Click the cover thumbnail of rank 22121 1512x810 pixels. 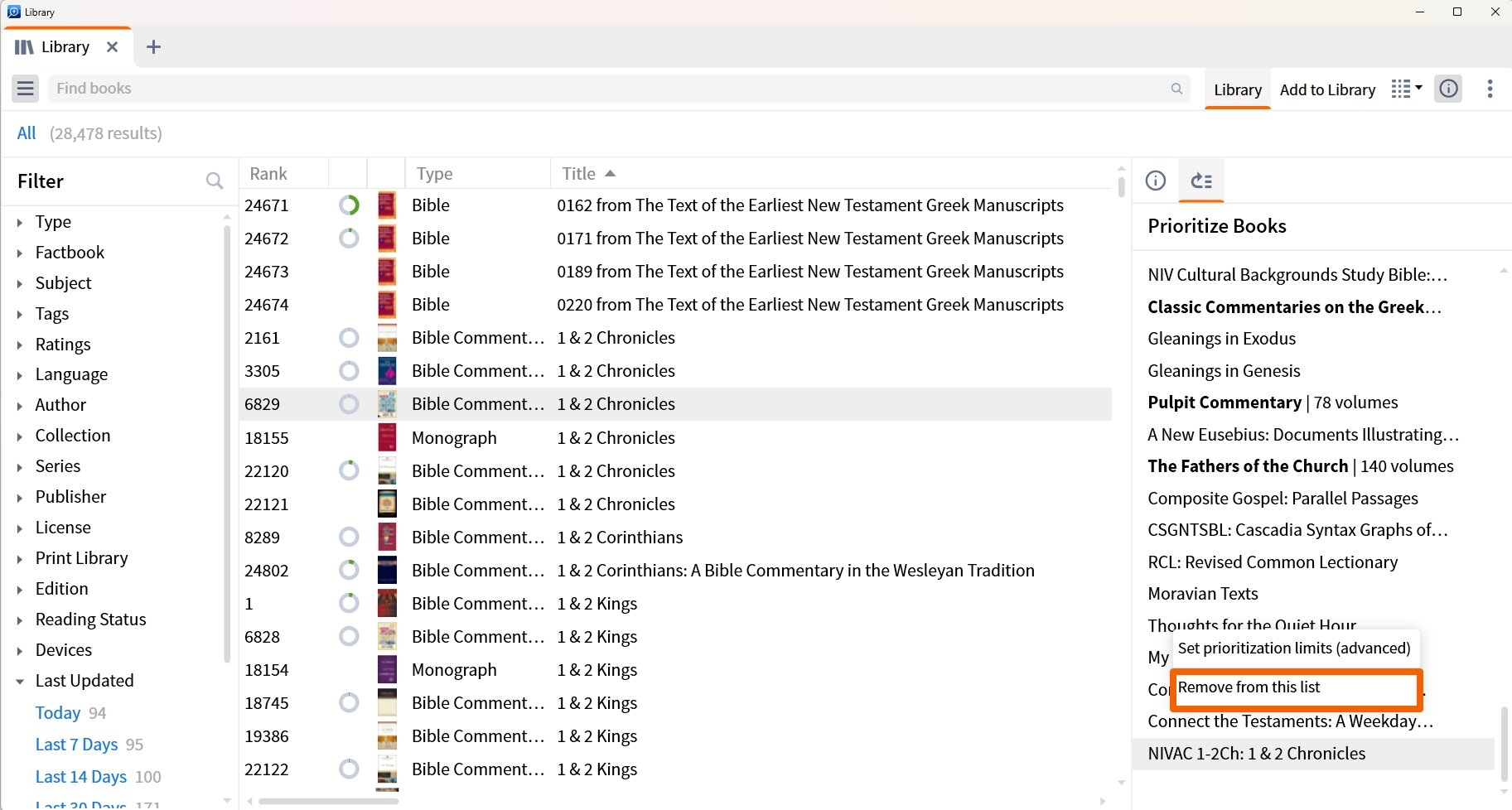(387, 504)
